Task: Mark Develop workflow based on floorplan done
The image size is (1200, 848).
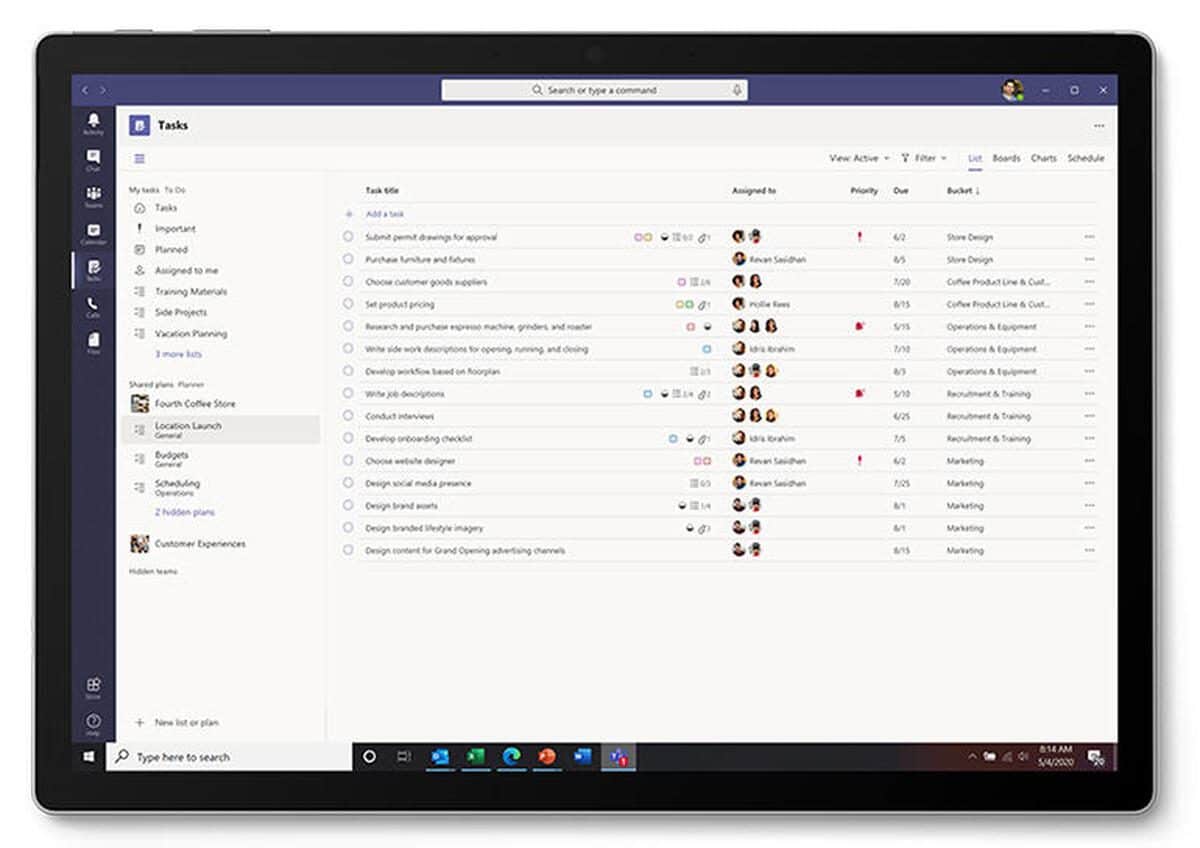Action: [x=348, y=371]
